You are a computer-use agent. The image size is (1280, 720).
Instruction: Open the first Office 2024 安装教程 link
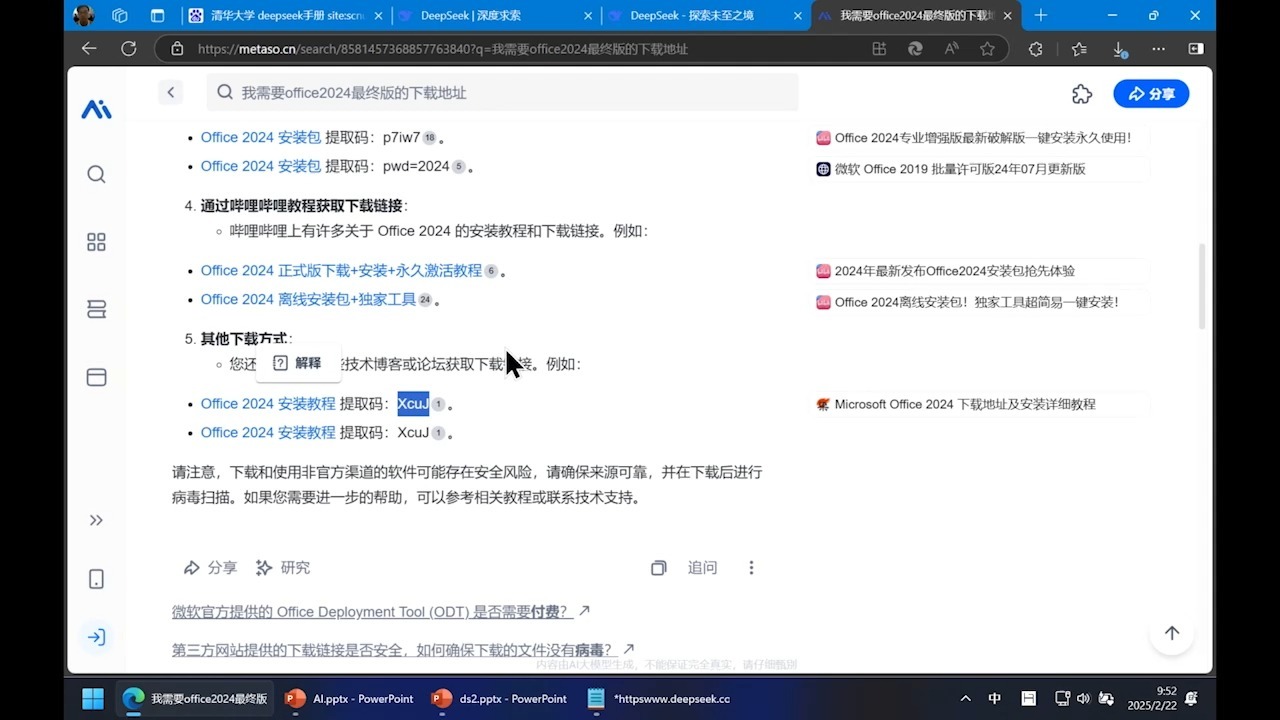pos(268,404)
